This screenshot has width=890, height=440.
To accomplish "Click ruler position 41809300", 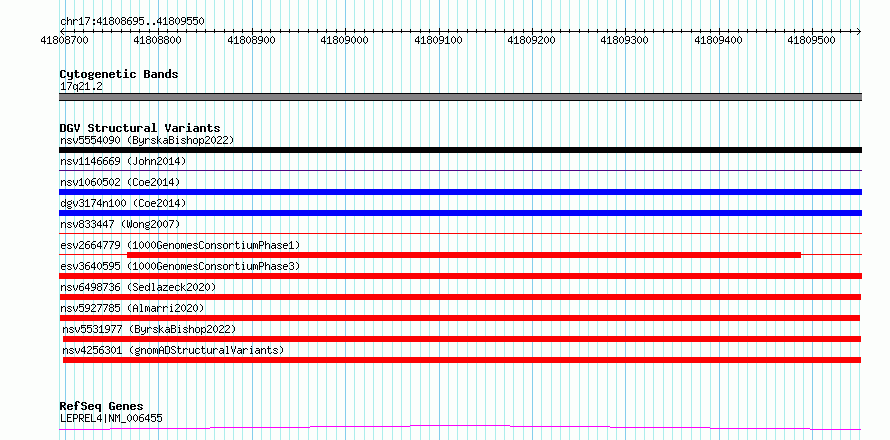I will click(624, 40).
